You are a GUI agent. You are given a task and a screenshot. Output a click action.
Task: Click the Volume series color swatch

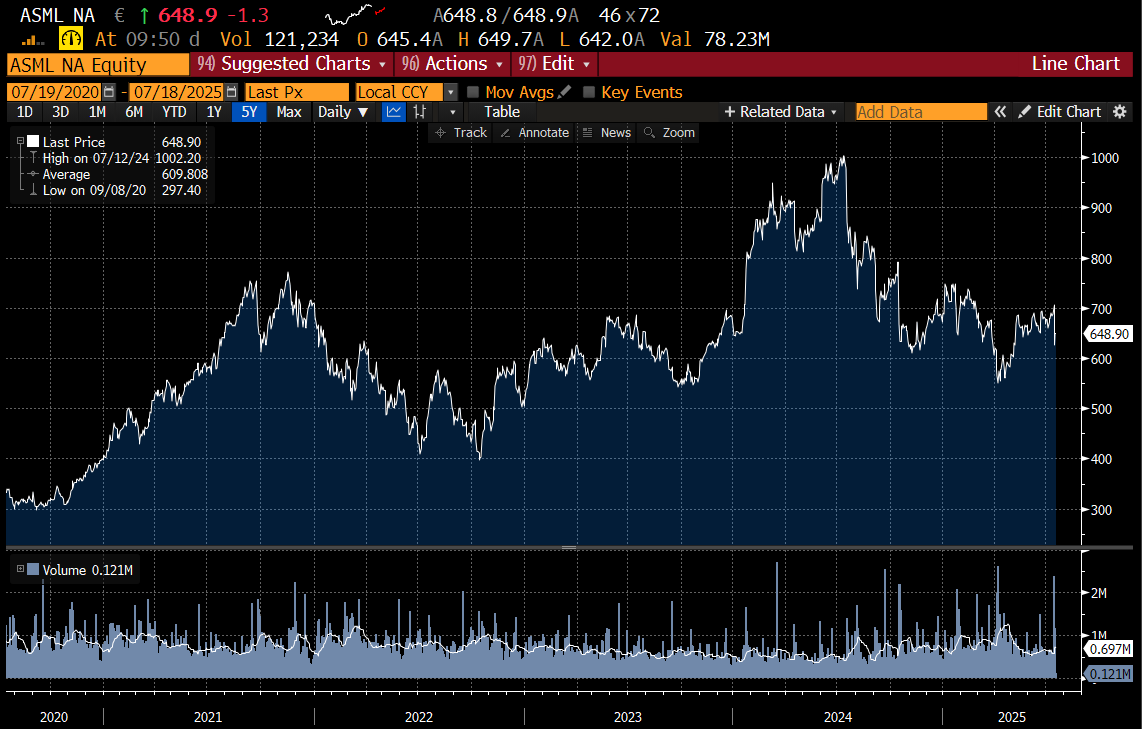33,570
